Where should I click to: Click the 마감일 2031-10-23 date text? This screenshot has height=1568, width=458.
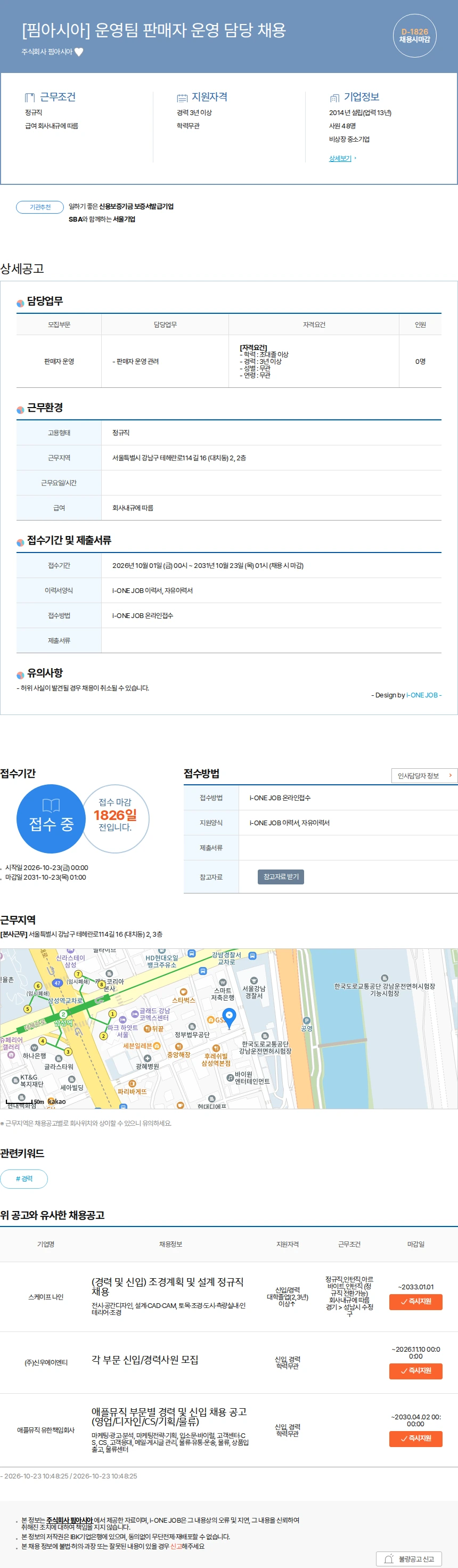[x=45, y=877]
